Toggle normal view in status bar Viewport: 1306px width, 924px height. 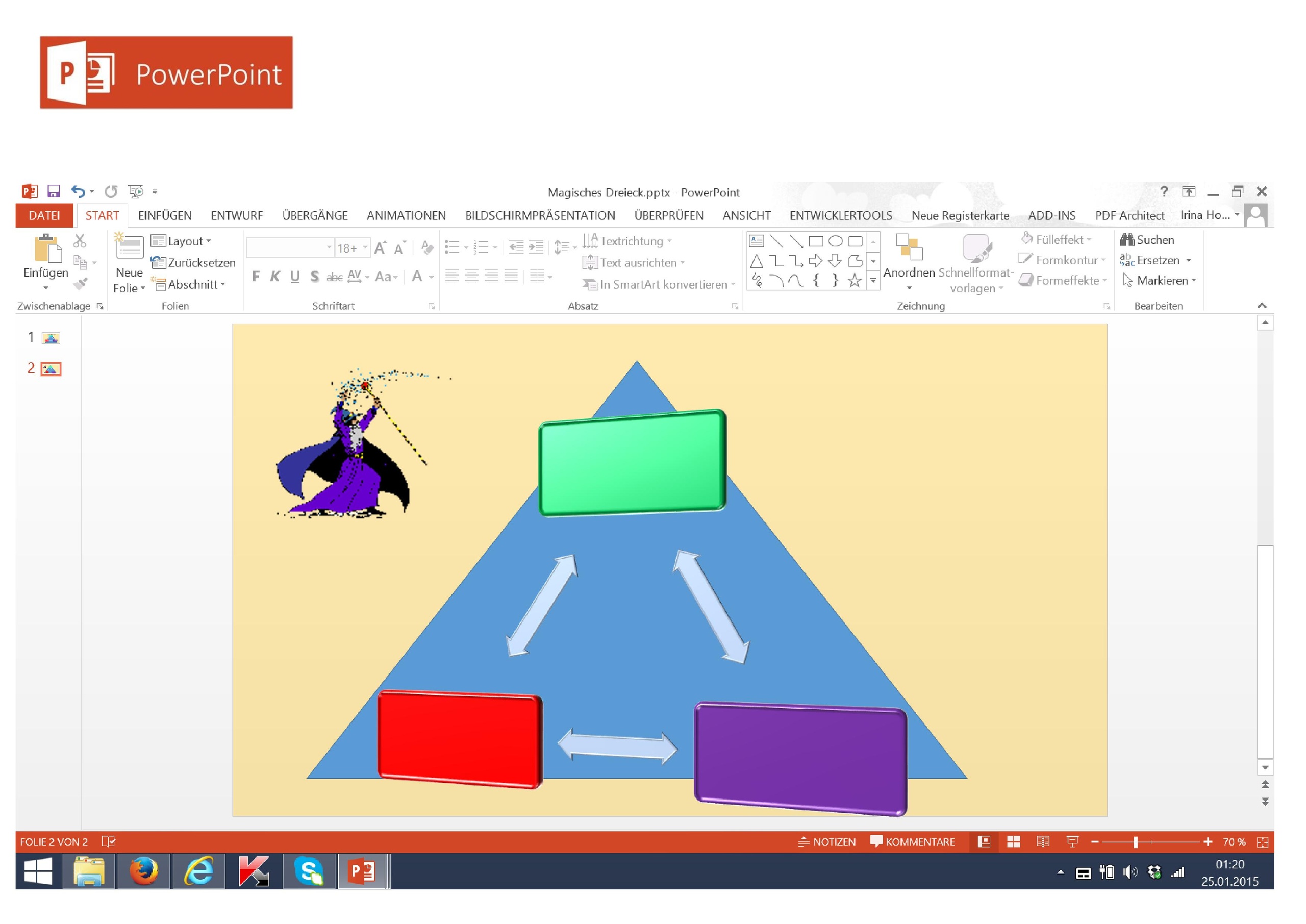(984, 842)
